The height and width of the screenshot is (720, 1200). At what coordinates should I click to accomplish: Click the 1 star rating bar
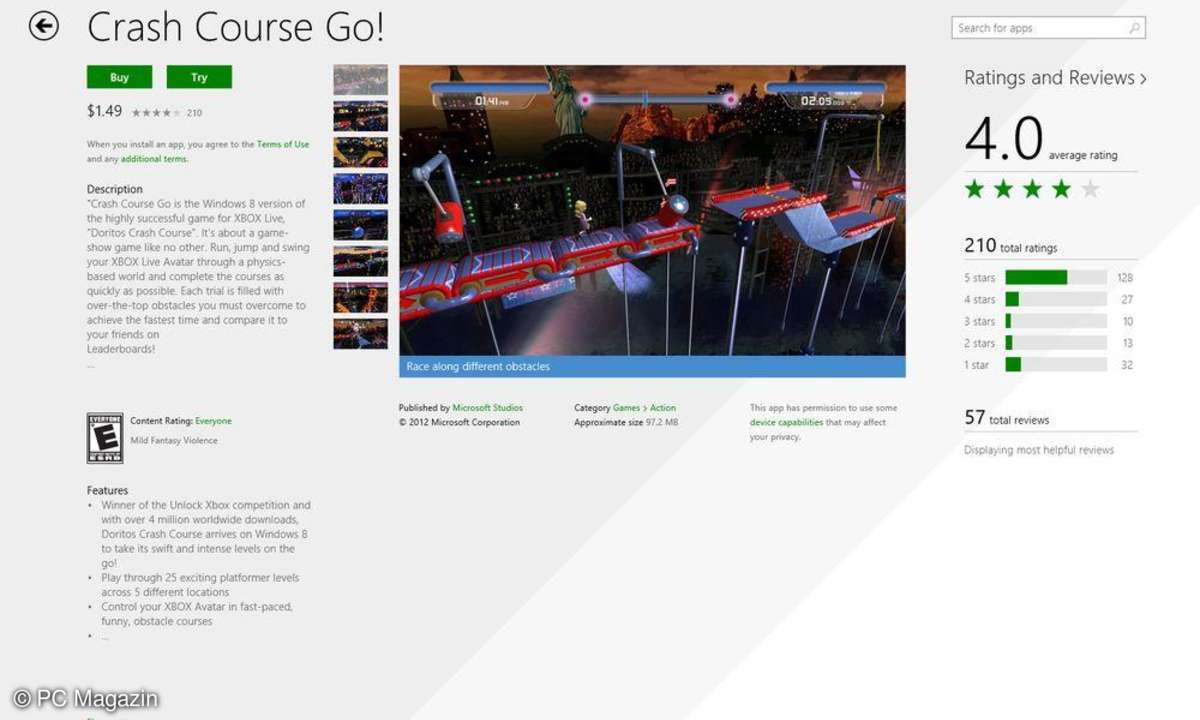coord(1056,365)
